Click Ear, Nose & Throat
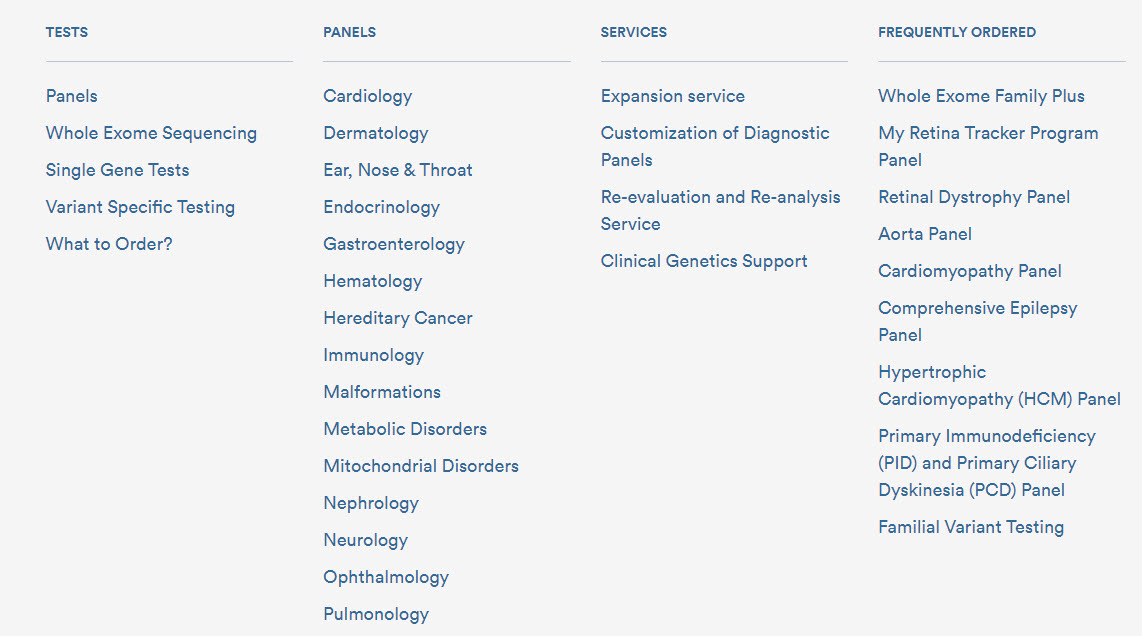This screenshot has height=636, width=1142. tap(398, 170)
